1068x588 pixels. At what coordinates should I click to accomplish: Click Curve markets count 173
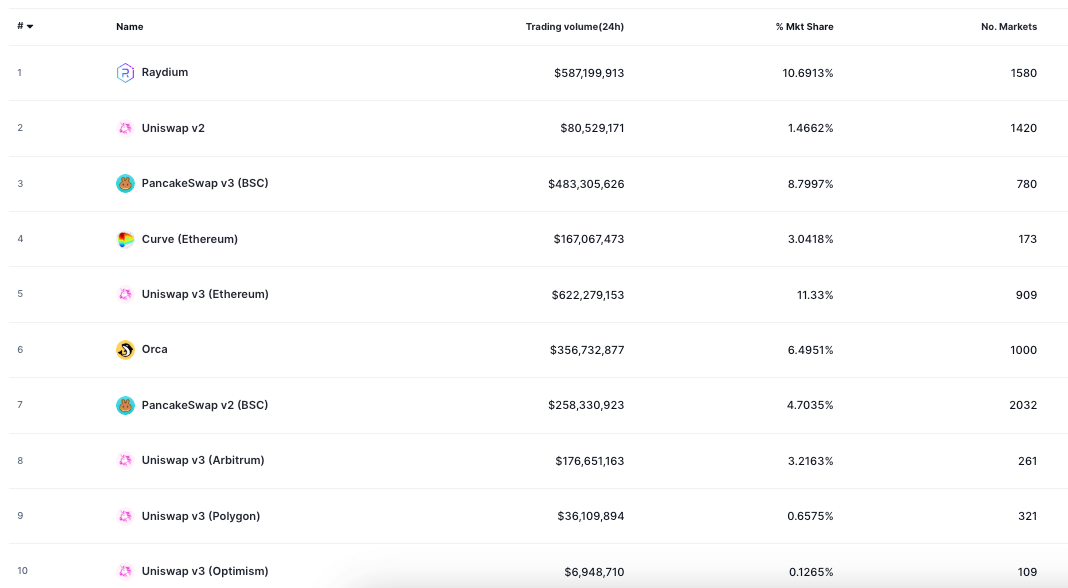point(1028,239)
